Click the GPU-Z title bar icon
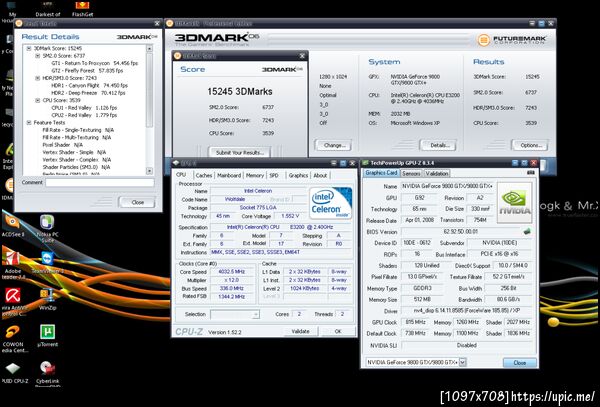This screenshot has height=407, width=600. pos(365,163)
